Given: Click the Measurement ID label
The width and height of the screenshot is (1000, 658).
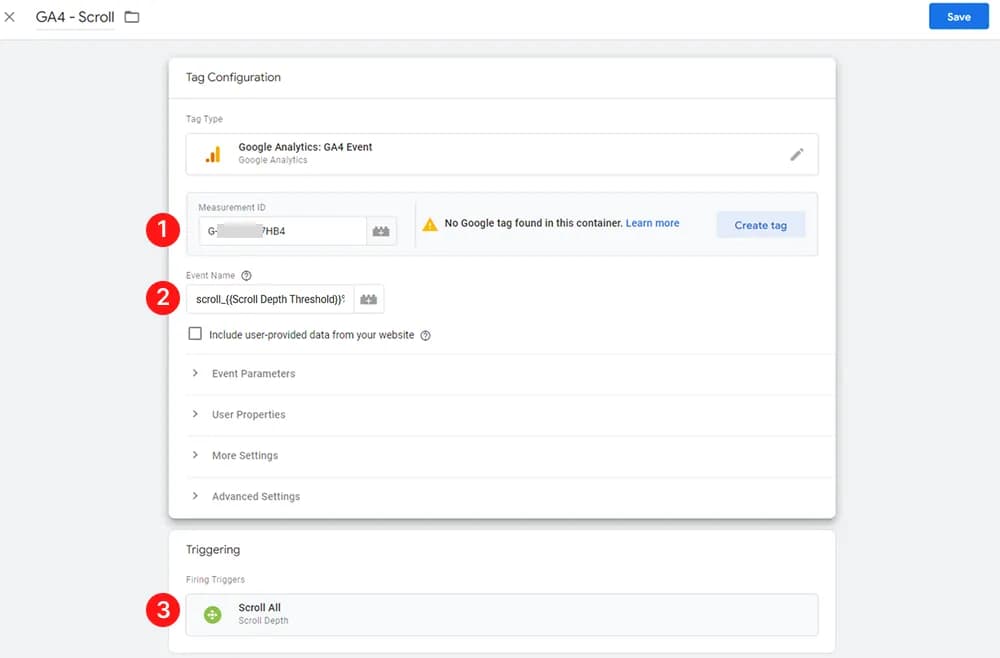Looking at the screenshot, I should pos(232,207).
